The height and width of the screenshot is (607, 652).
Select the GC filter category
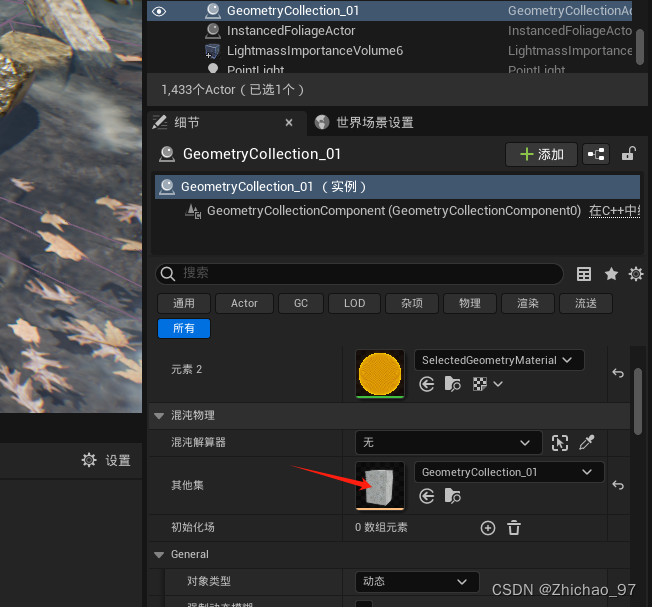pos(301,304)
